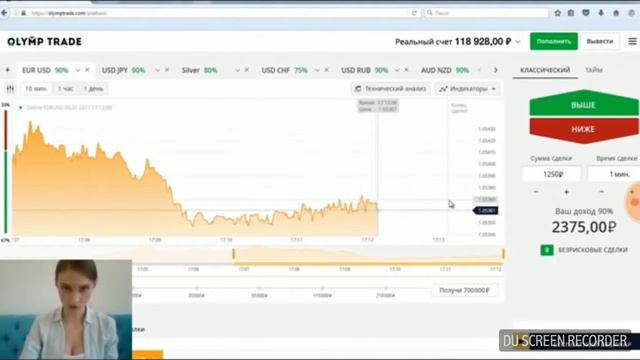640x360 pixels.
Task: Click the 1250₽ trade amount field
Action: (x=552, y=174)
